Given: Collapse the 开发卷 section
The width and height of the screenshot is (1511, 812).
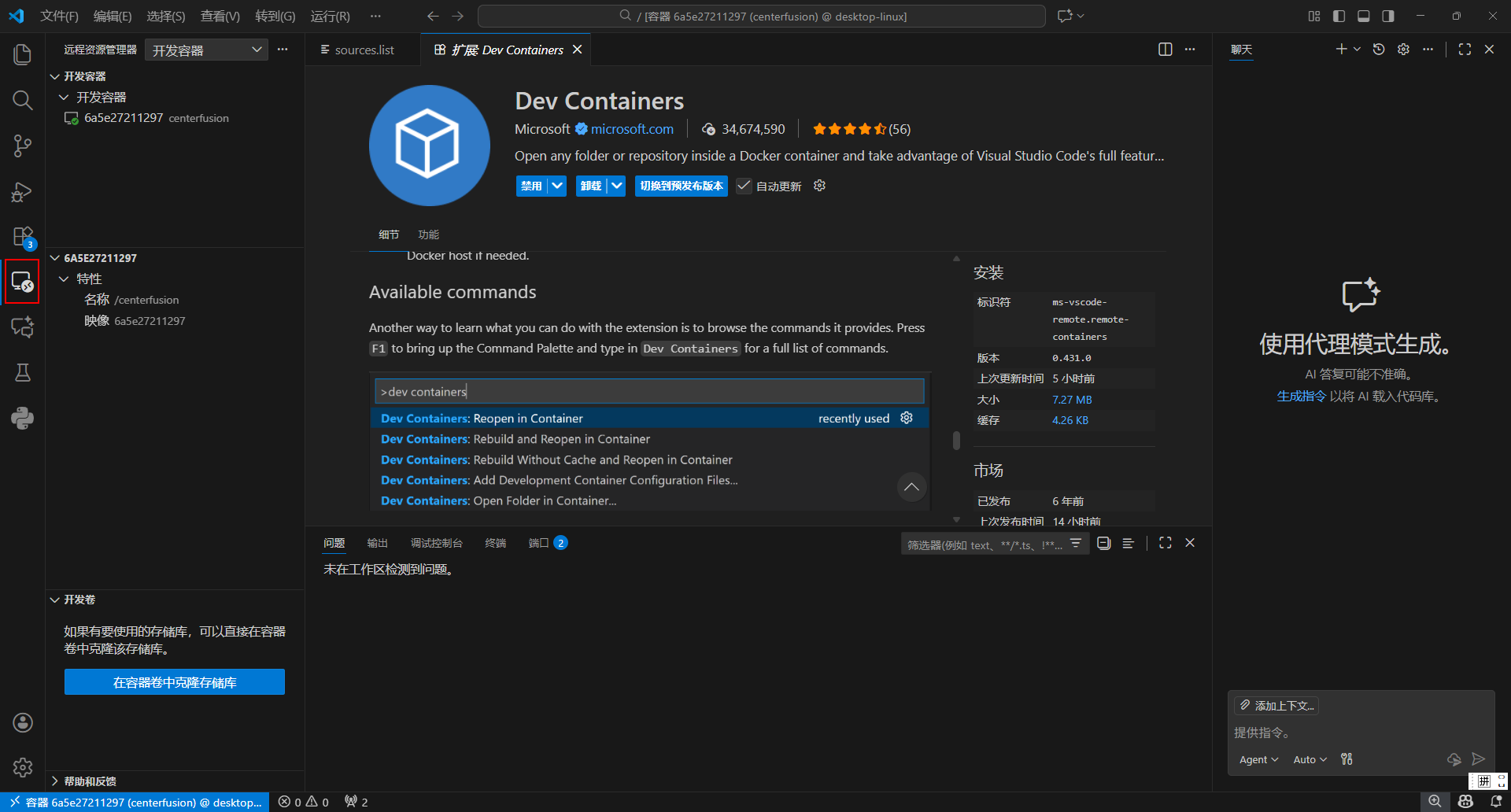Looking at the screenshot, I should 175,600.
